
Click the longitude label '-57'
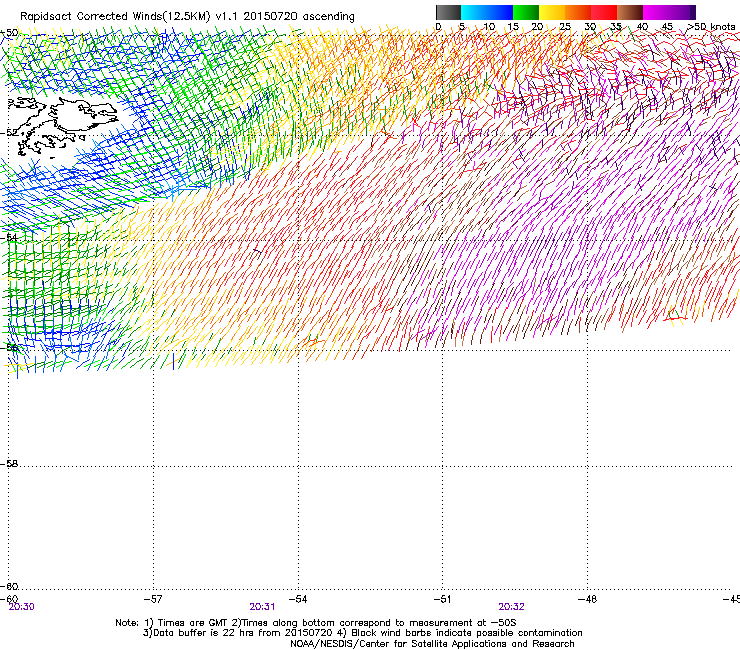coord(153,599)
